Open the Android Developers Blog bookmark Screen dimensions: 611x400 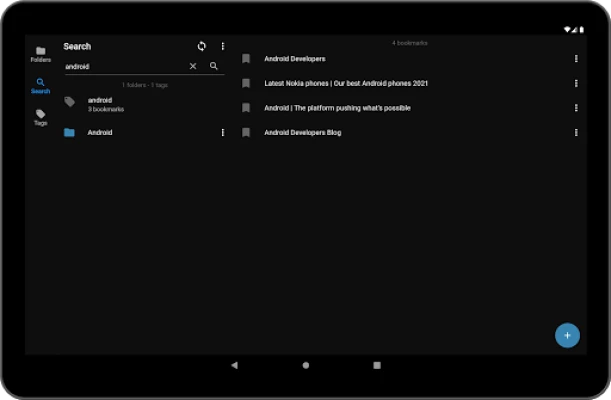click(x=302, y=132)
